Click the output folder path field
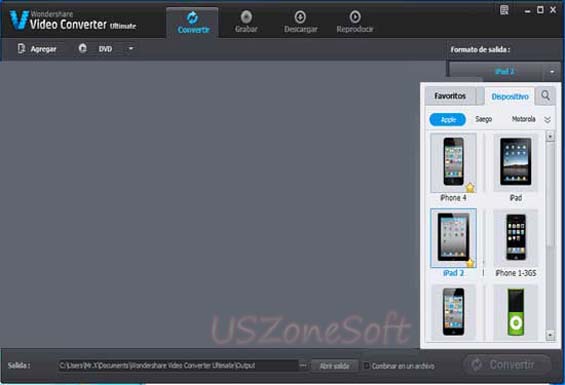Viewport: 565px width, 385px height. [177, 366]
